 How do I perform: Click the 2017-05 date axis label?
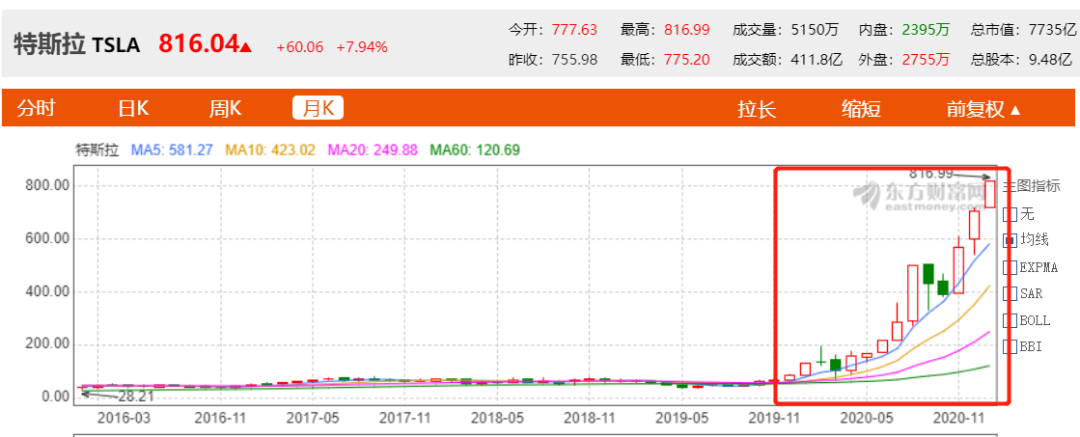click(x=312, y=418)
